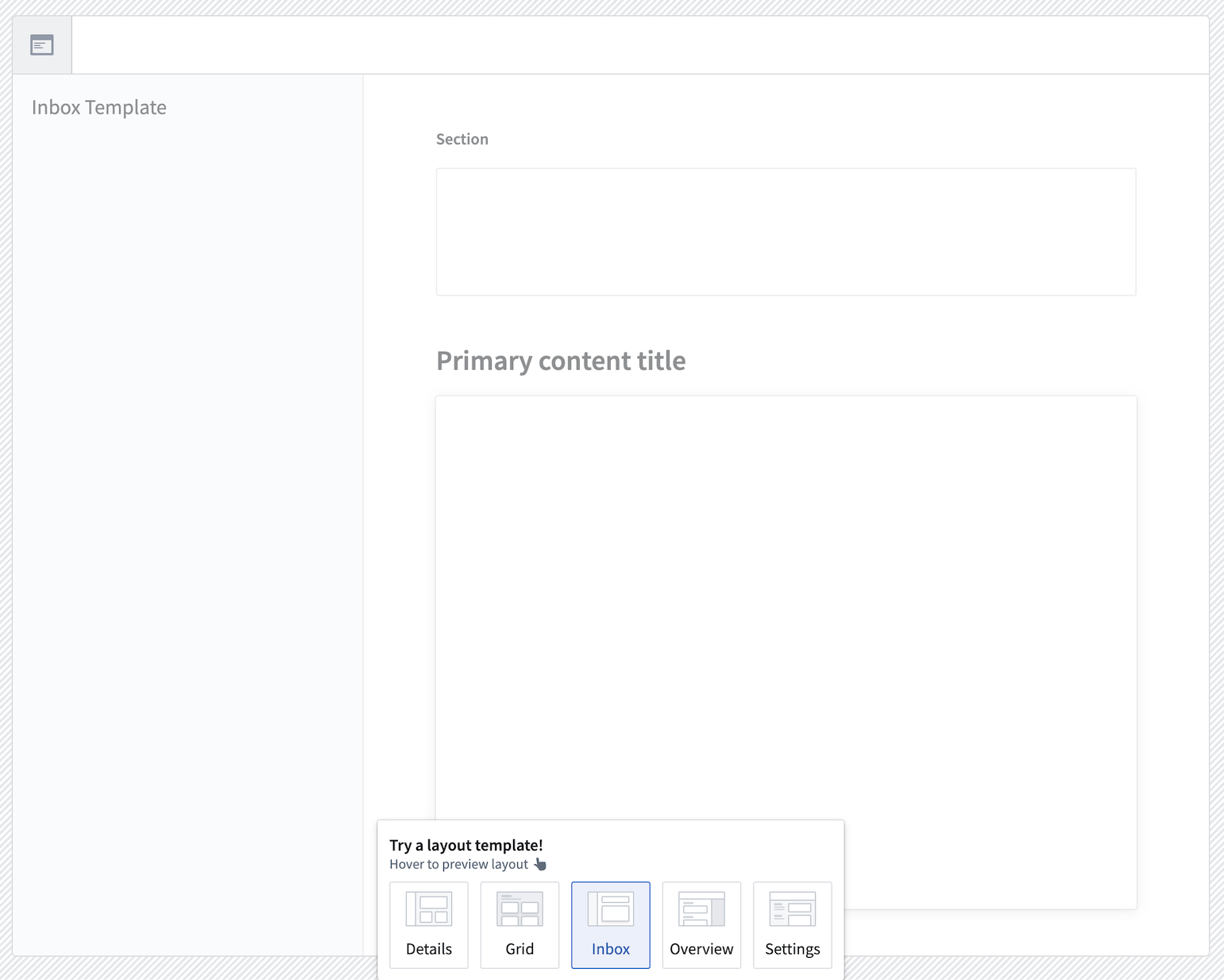Click the "Primary content title" heading

click(x=561, y=361)
